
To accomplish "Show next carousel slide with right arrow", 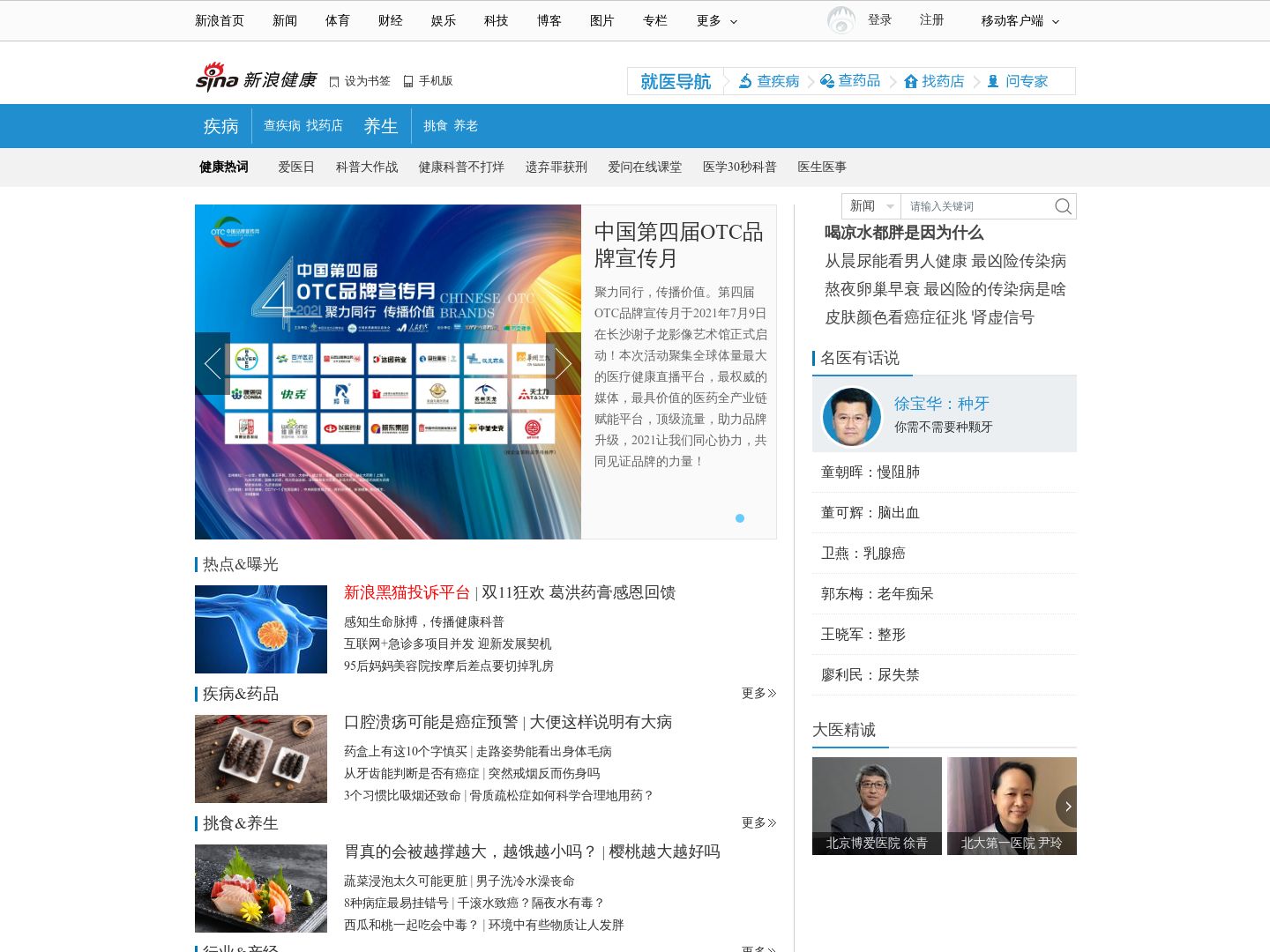I will click(564, 363).
